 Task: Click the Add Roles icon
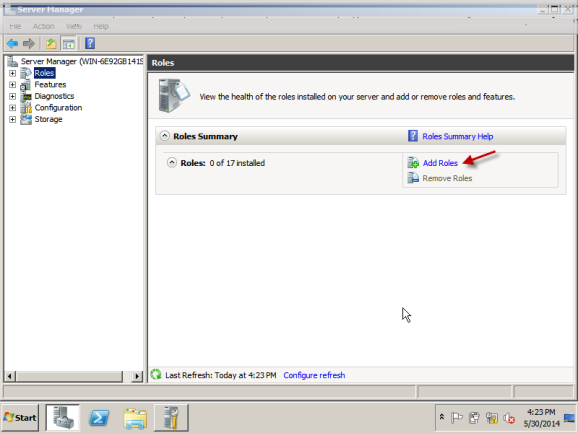(x=413, y=163)
